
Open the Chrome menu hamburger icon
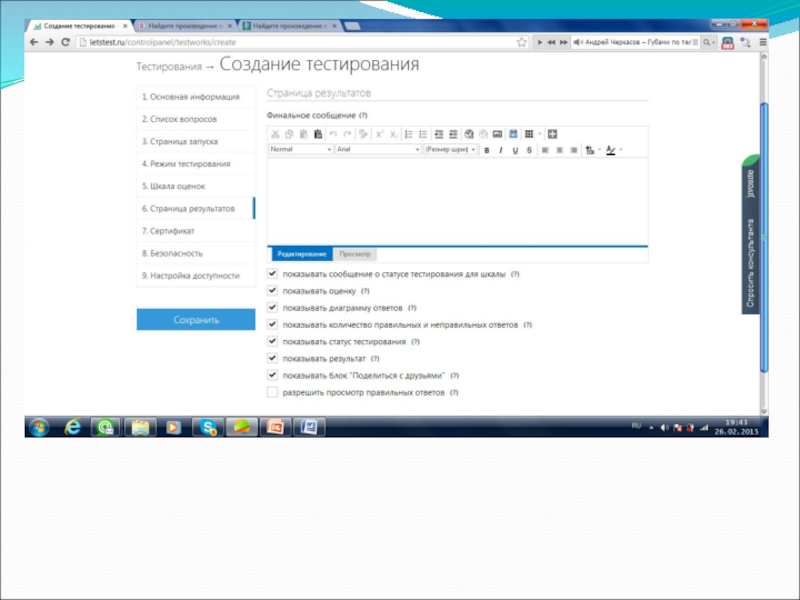[763, 42]
